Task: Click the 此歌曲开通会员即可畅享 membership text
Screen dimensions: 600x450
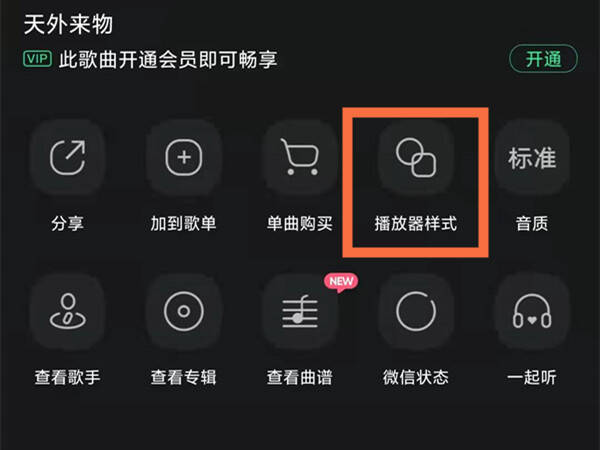Action: click(x=168, y=60)
